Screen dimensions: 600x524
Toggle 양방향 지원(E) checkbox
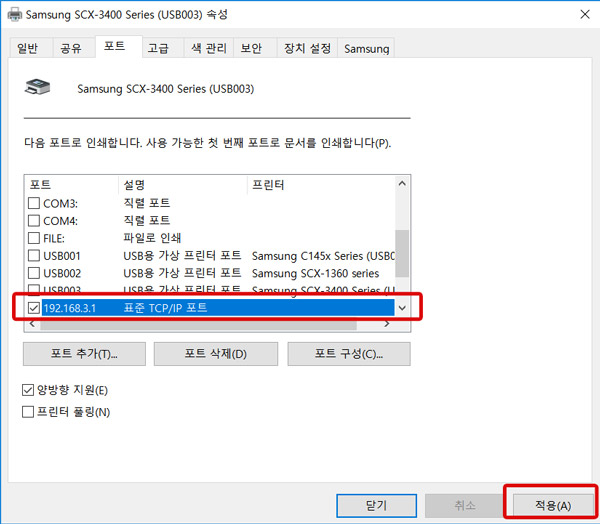tap(28, 390)
